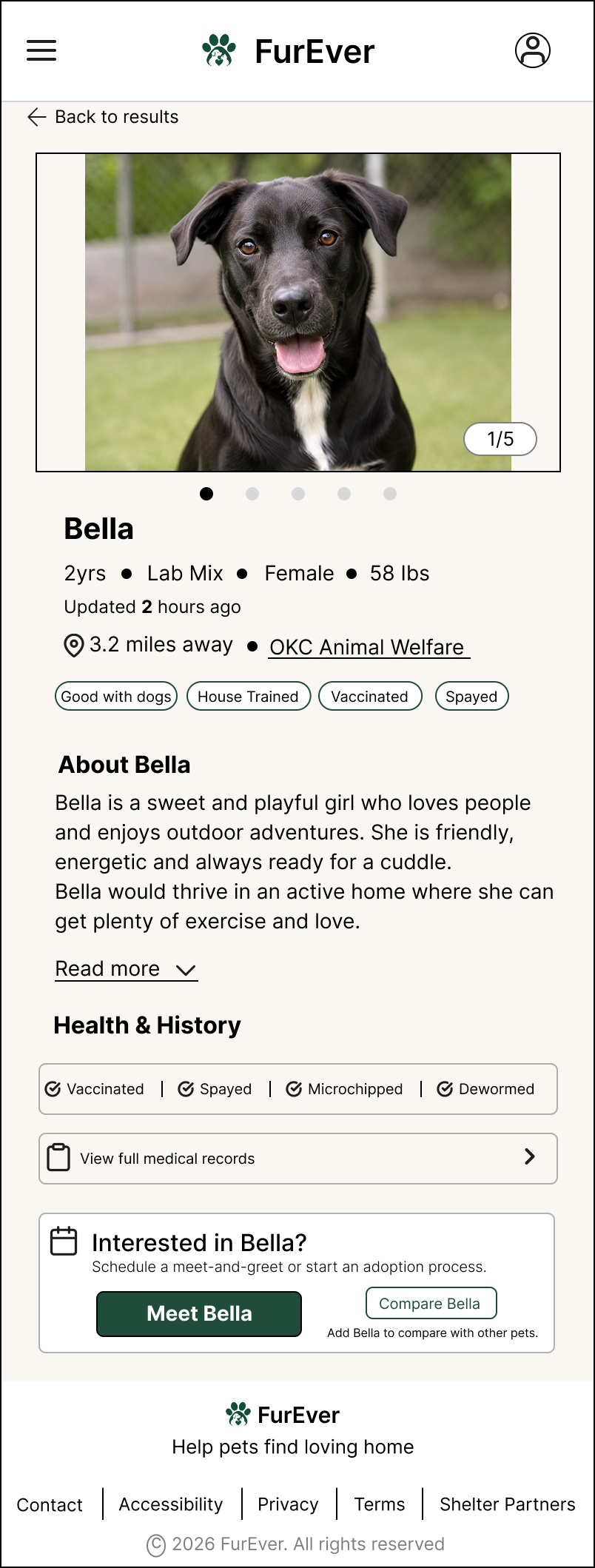Image resolution: width=595 pixels, height=1568 pixels.
Task: Toggle the Dewormed check mark
Action: (445, 1089)
